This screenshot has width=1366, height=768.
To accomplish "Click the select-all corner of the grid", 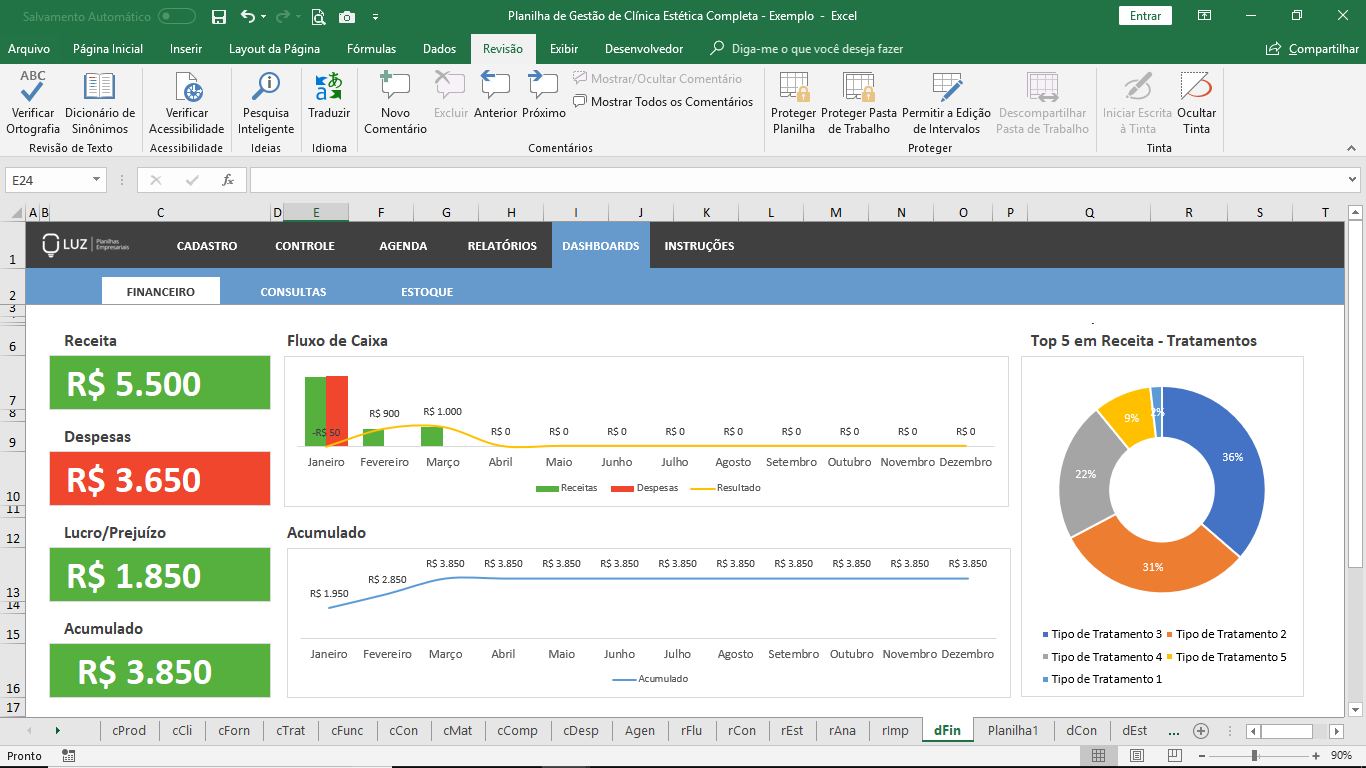I will point(13,212).
